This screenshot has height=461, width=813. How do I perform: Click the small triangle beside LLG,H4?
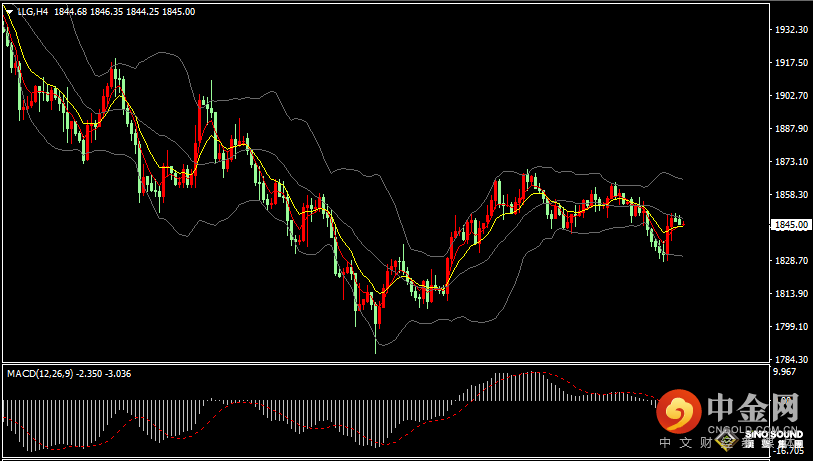coord(9,11)
